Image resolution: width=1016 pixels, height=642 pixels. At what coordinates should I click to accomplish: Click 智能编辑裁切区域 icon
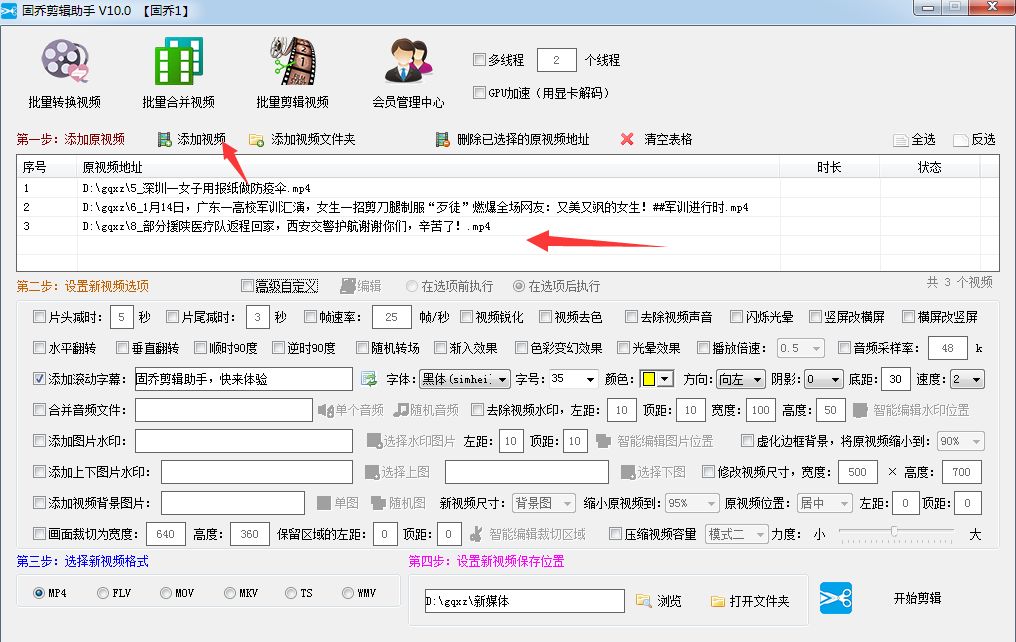pyautogui.click(x=476, y=534)
